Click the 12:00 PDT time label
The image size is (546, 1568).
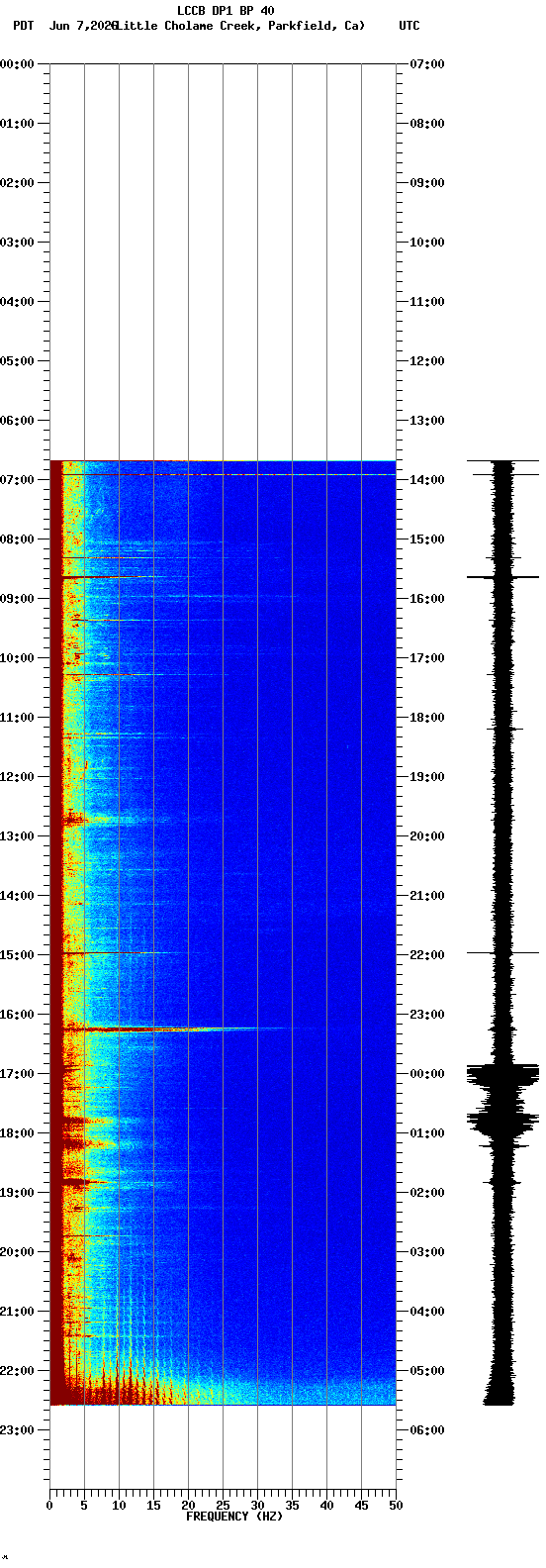(17, 777)
